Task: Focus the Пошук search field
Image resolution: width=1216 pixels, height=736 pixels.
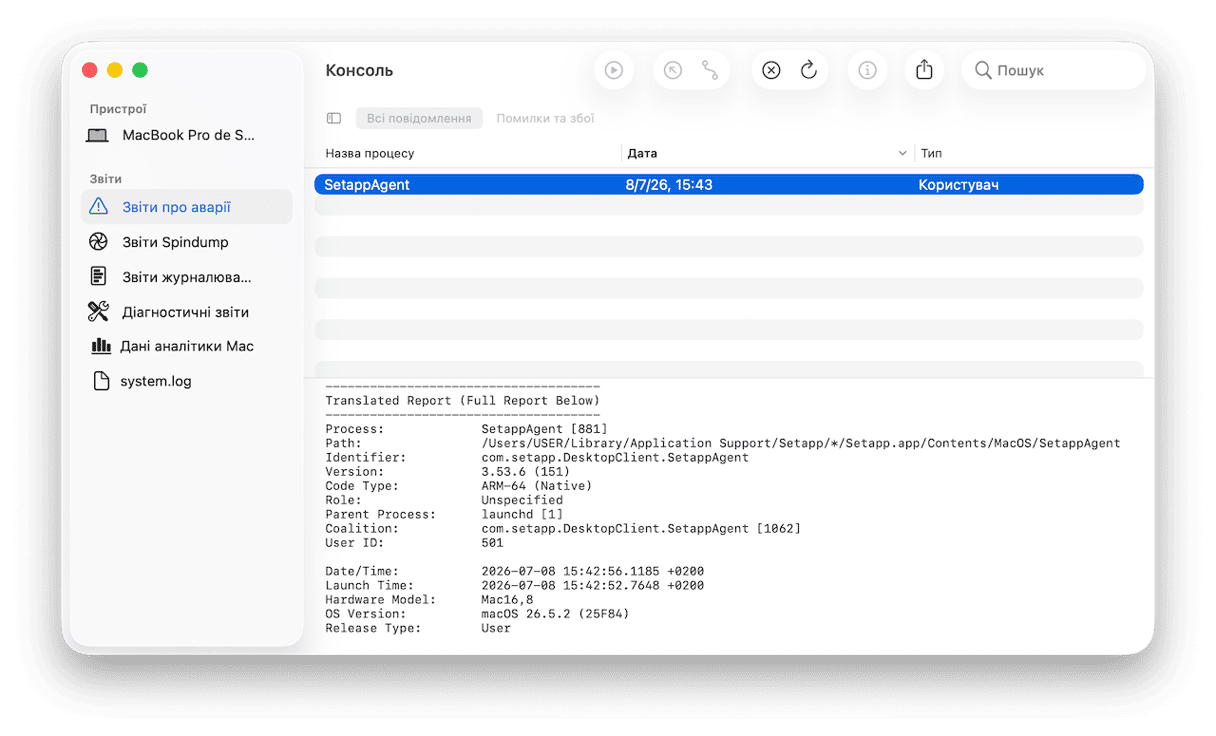Action: [x=1054, y=70]
